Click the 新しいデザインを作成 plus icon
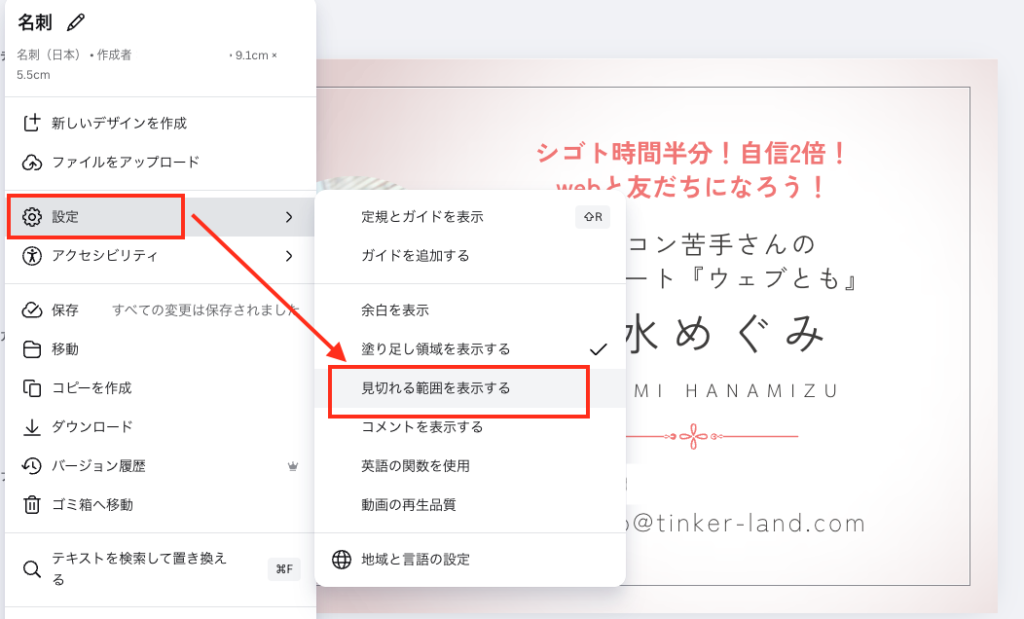 [x=32, y=123]
